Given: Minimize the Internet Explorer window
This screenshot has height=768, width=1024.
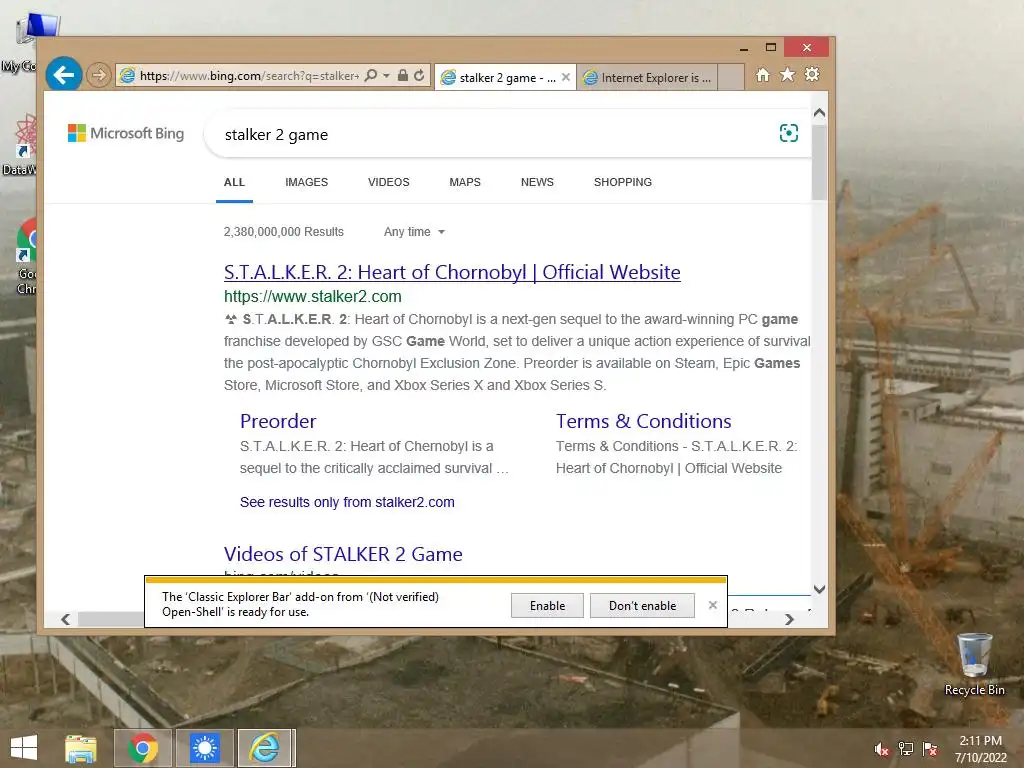Looking at the screenshot, I should coord(743,48).
